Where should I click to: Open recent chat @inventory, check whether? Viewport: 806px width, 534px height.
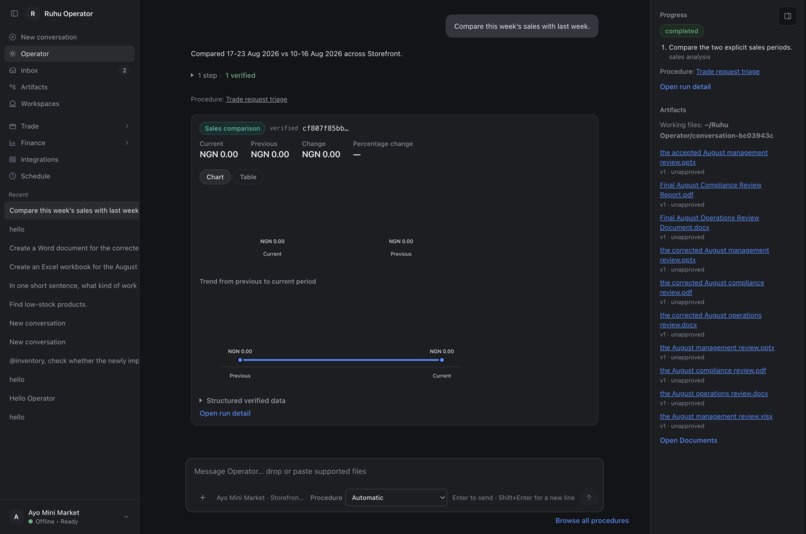point(72,361)
